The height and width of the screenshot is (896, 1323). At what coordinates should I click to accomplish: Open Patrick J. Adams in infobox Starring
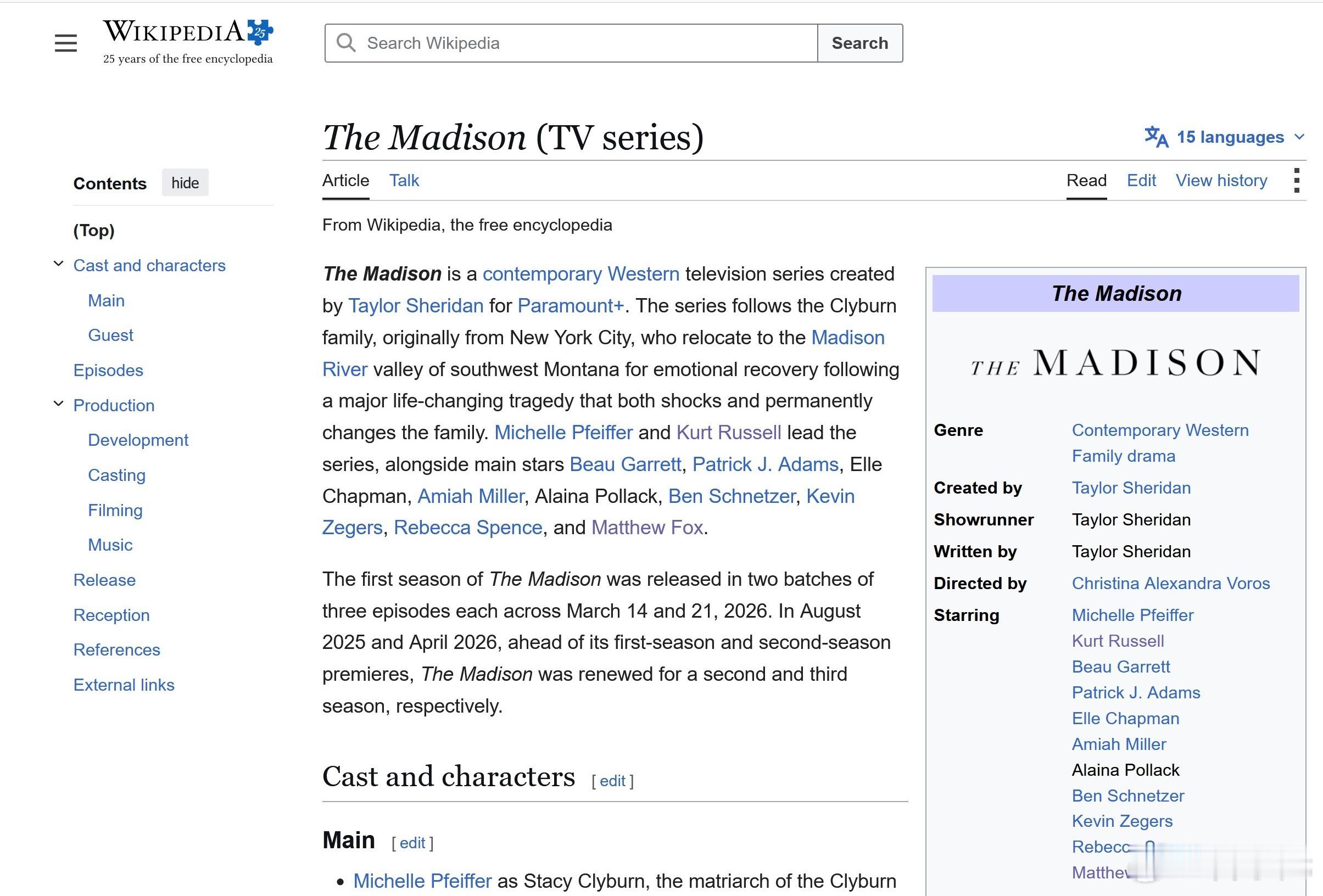pyautogui.click(x=1136, y=693)
